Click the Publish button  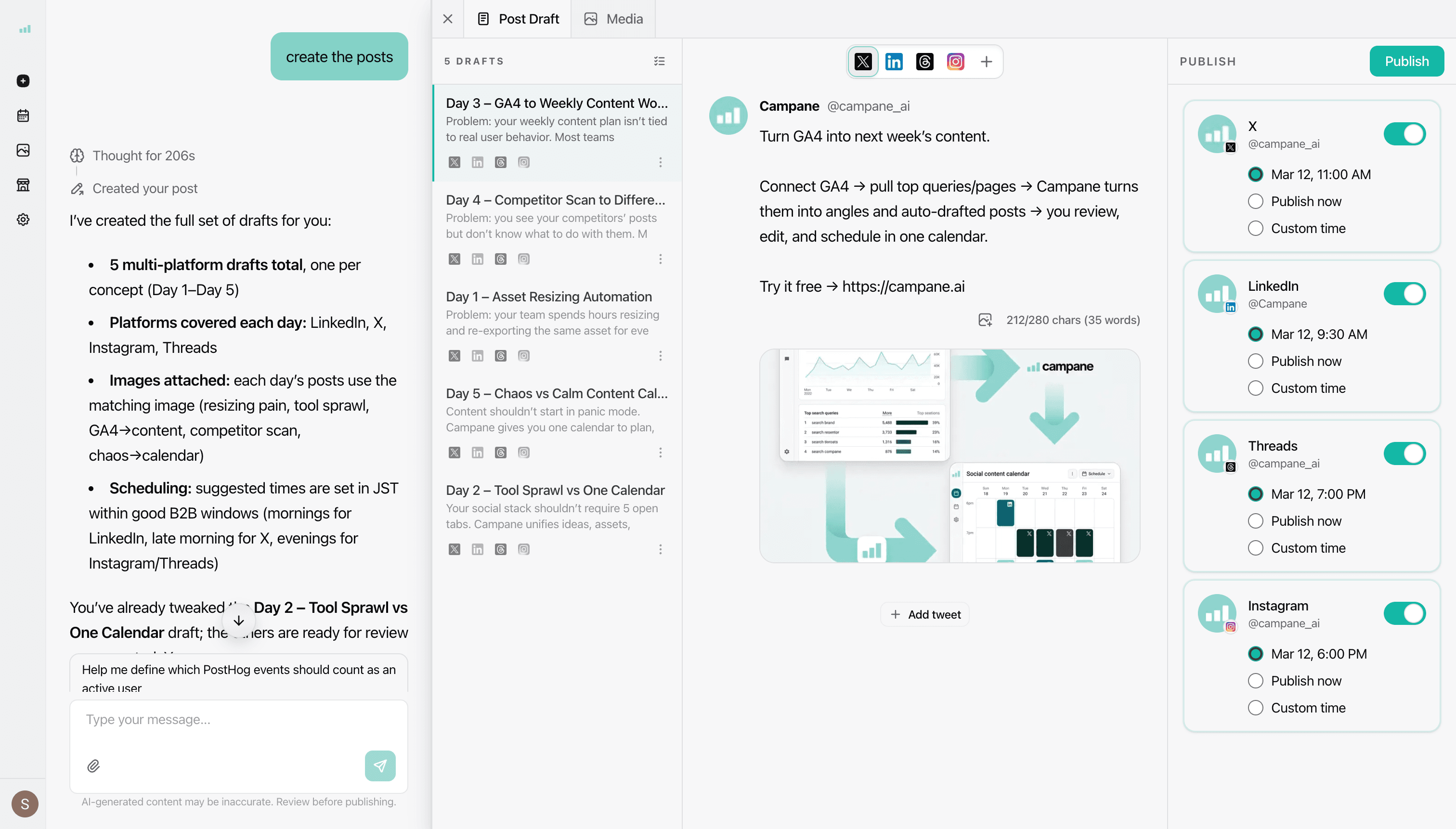(1406, 61)
